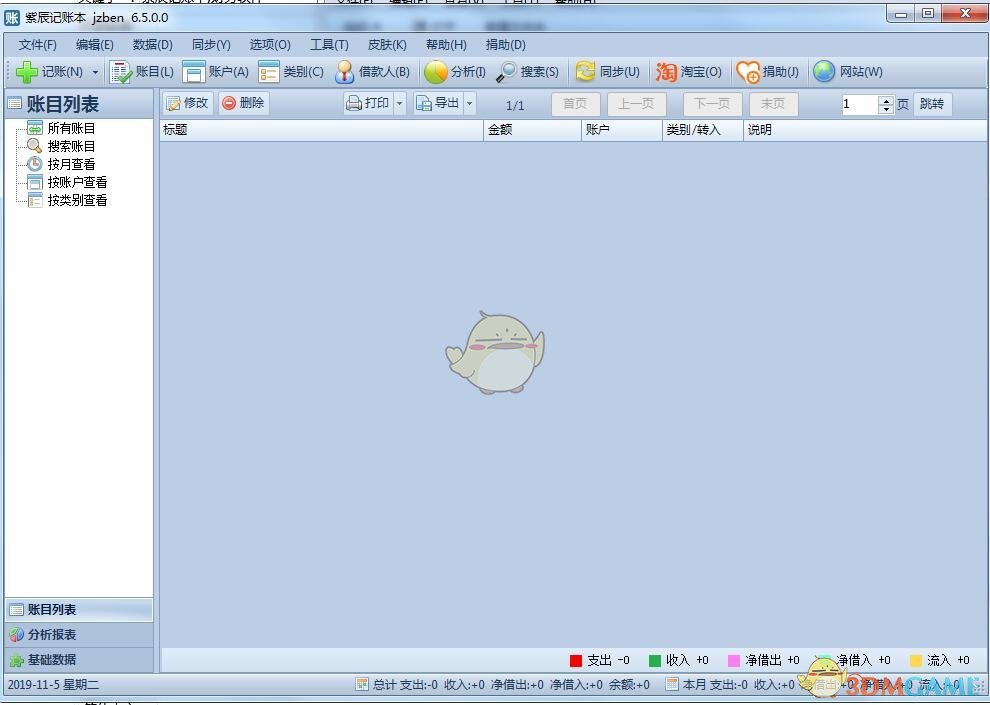This screenshot has width=990, height=705.
Task: Click the page number input field
Action: [858, 104]
